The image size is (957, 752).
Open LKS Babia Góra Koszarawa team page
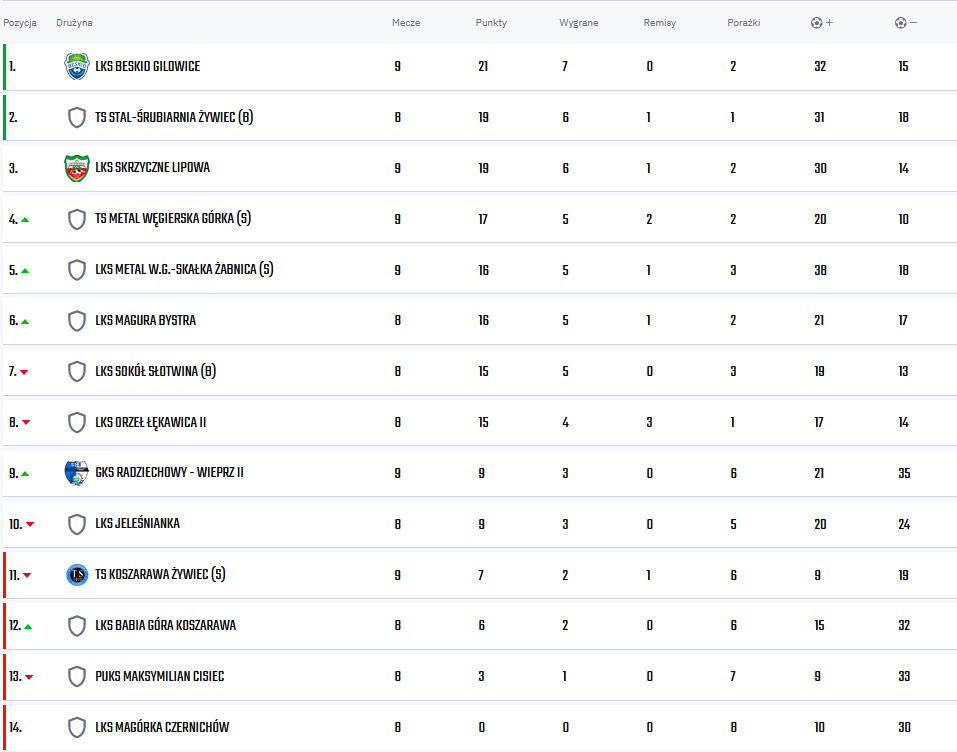[165, 626]
